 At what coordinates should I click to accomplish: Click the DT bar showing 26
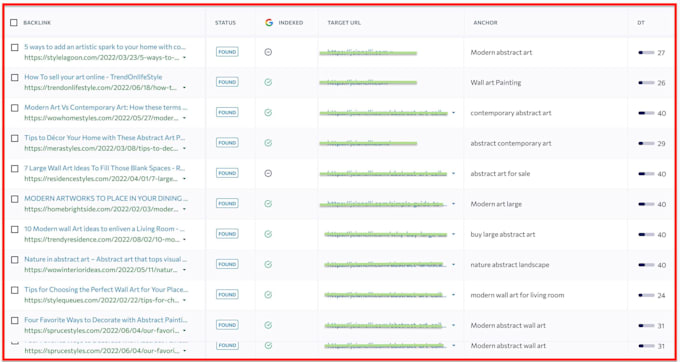(646, 83)
